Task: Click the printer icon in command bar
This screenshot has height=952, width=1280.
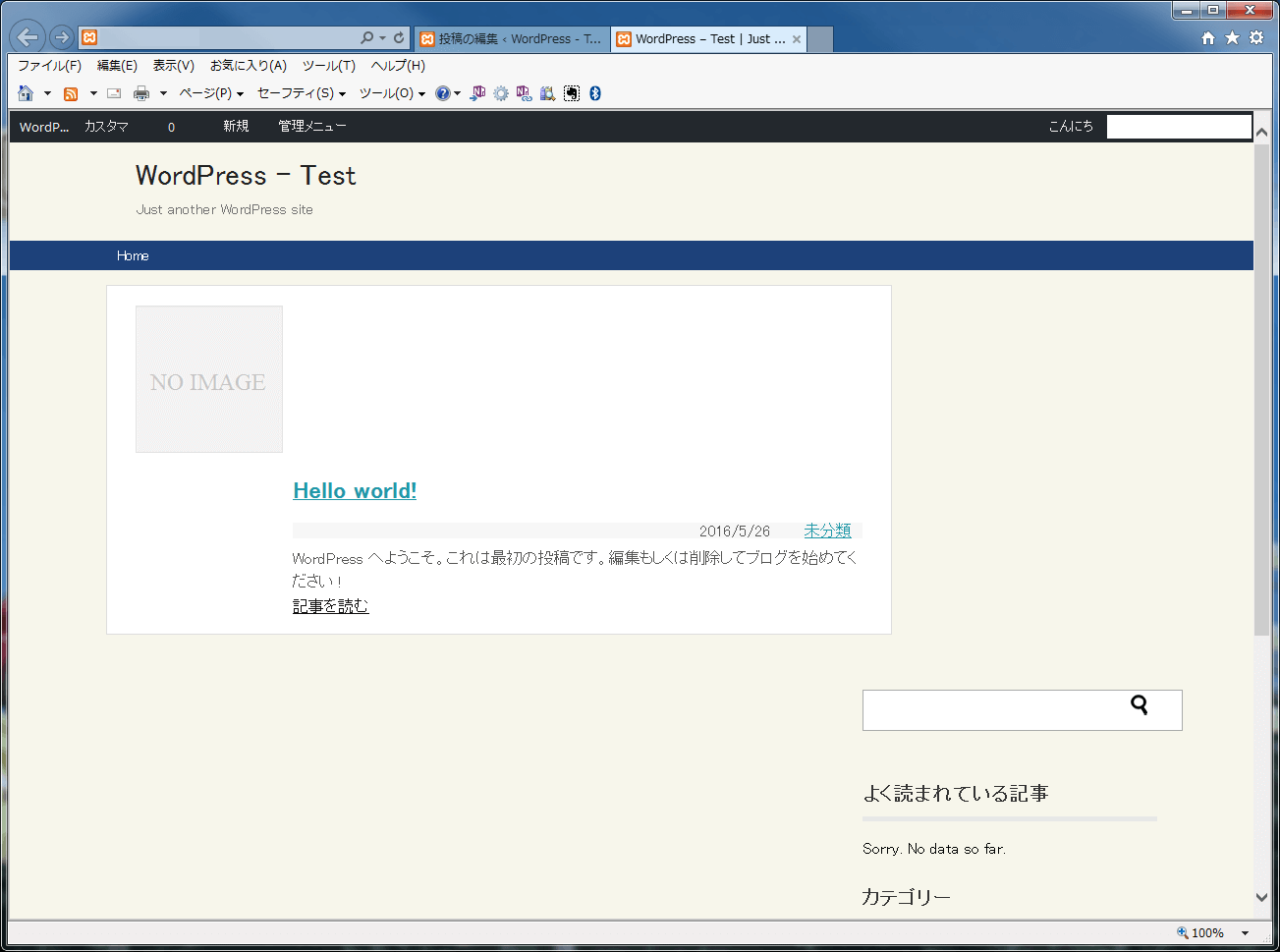Action: pyautogui.click(x=141, y=93)
